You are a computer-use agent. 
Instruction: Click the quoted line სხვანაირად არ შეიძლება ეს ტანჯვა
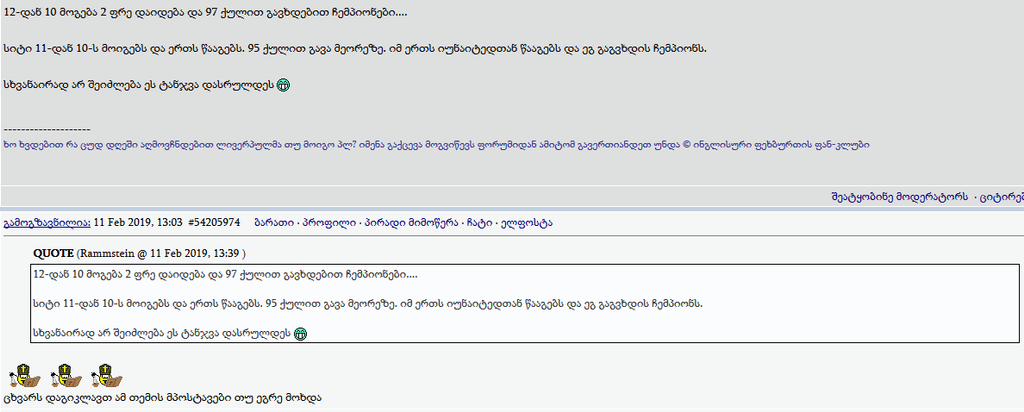[161, 334]
